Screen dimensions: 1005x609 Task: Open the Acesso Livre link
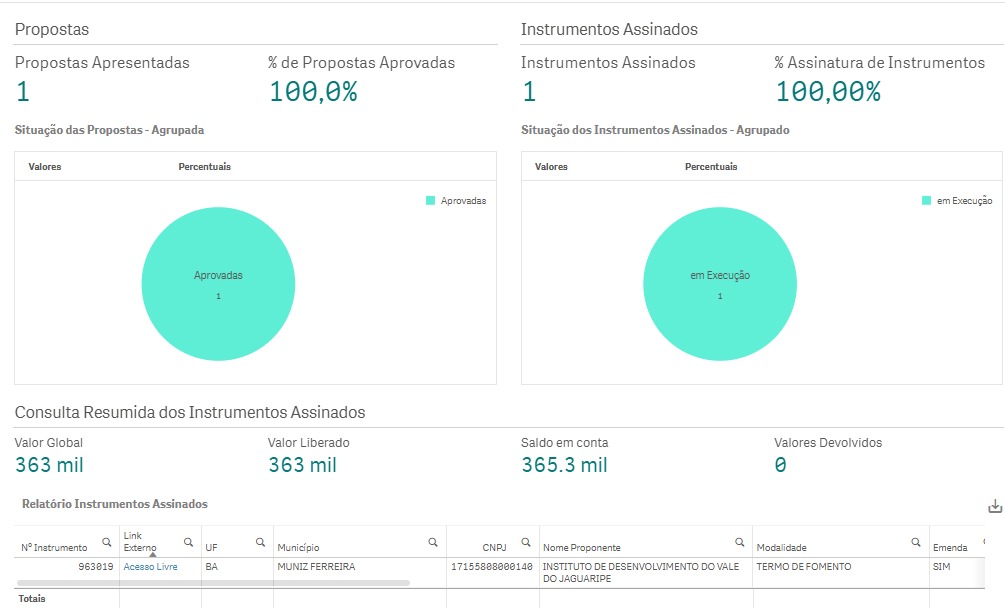[150, 567]
